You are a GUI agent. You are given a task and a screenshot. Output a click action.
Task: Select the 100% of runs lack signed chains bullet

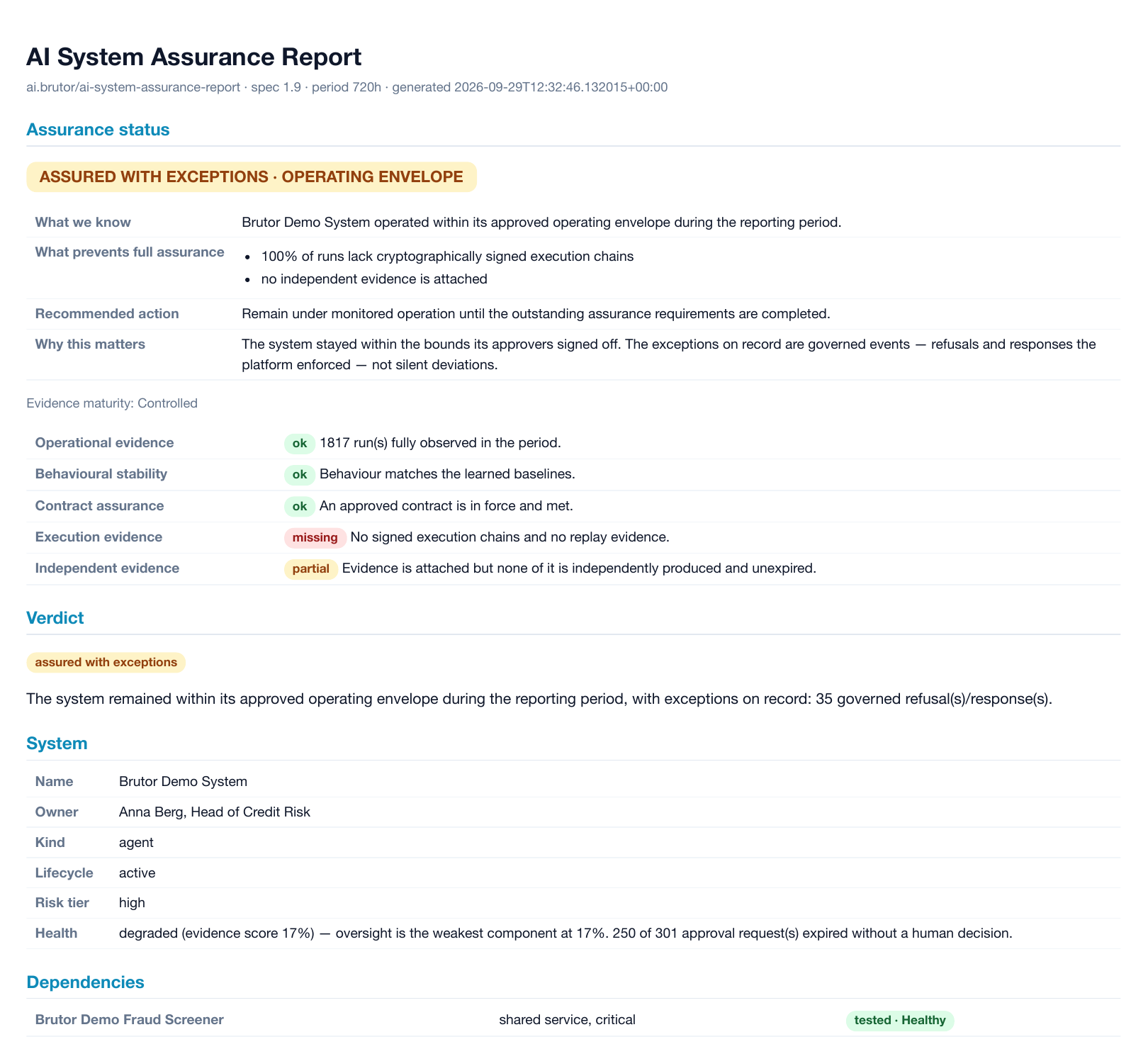[x=447, y=256]
